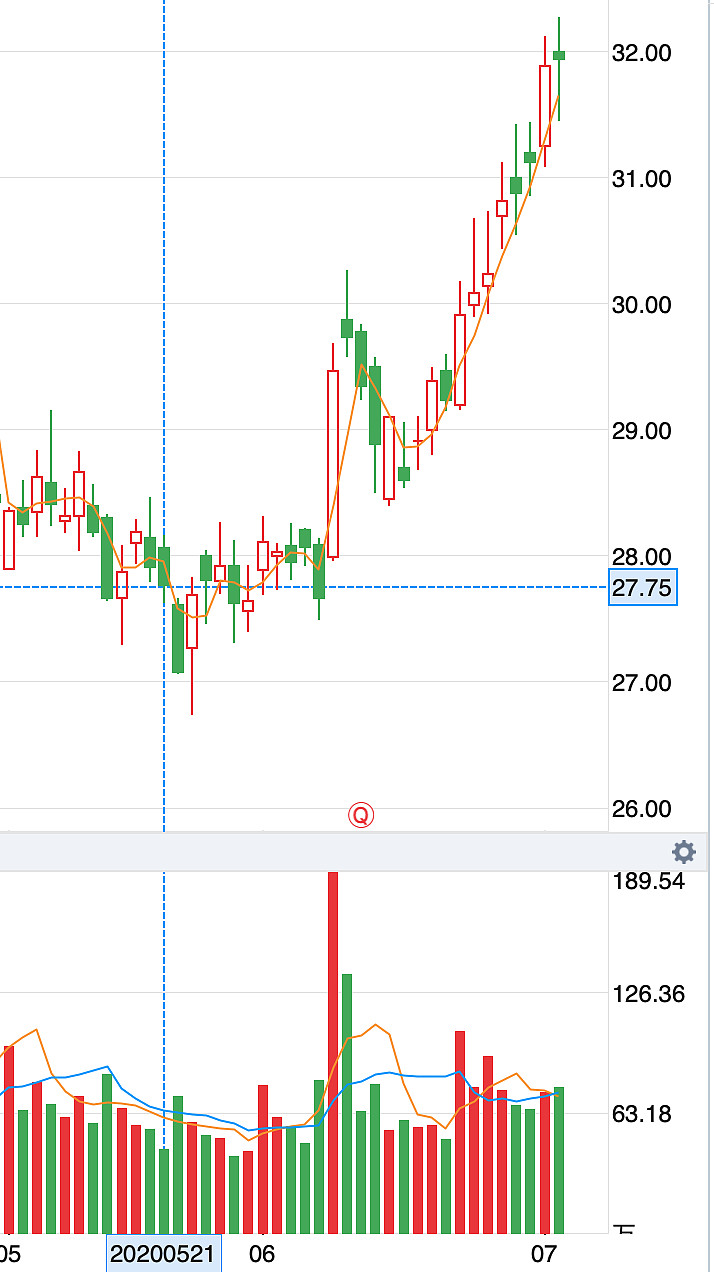The image size is (714, 1272).
Task: Click the 20200521 crosshair date label
Action: pyautogui.click(x=163, y=1253)
